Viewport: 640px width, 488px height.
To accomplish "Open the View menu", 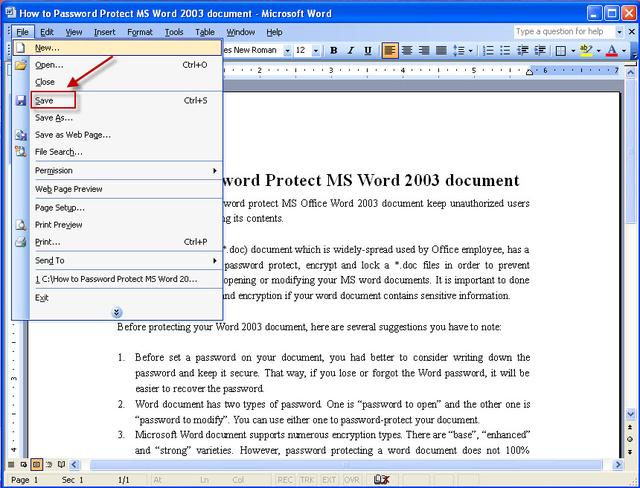I will tap(74, 32).
